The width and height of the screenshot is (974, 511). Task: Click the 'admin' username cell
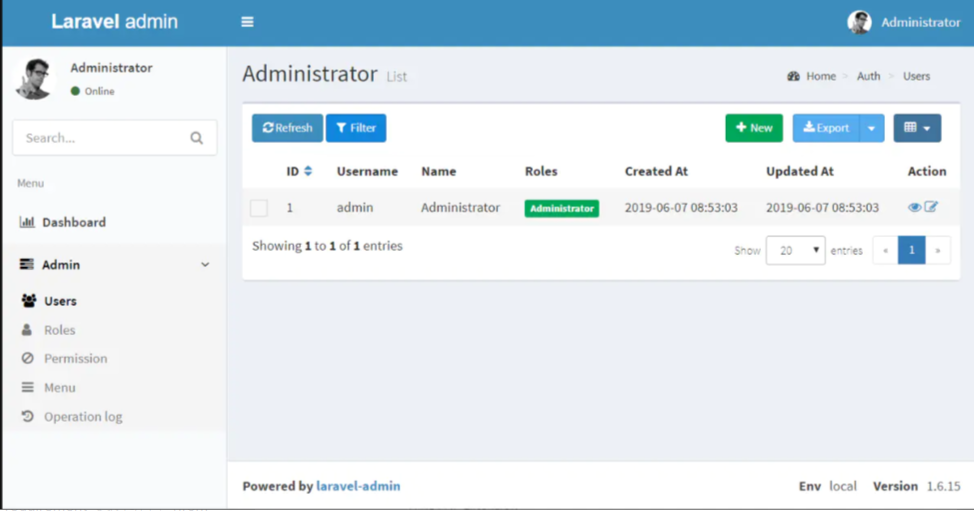pos(355,207)
